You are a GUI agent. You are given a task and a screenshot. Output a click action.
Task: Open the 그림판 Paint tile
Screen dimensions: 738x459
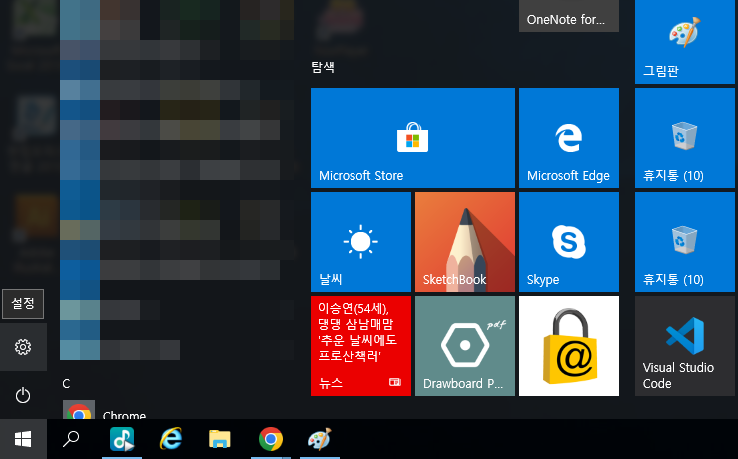[684, 42]
